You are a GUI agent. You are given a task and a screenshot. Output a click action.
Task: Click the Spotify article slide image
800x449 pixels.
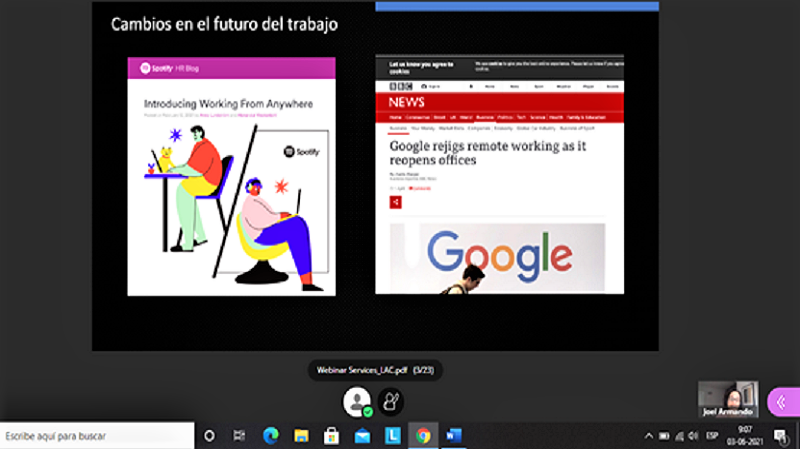click(231, 176)
